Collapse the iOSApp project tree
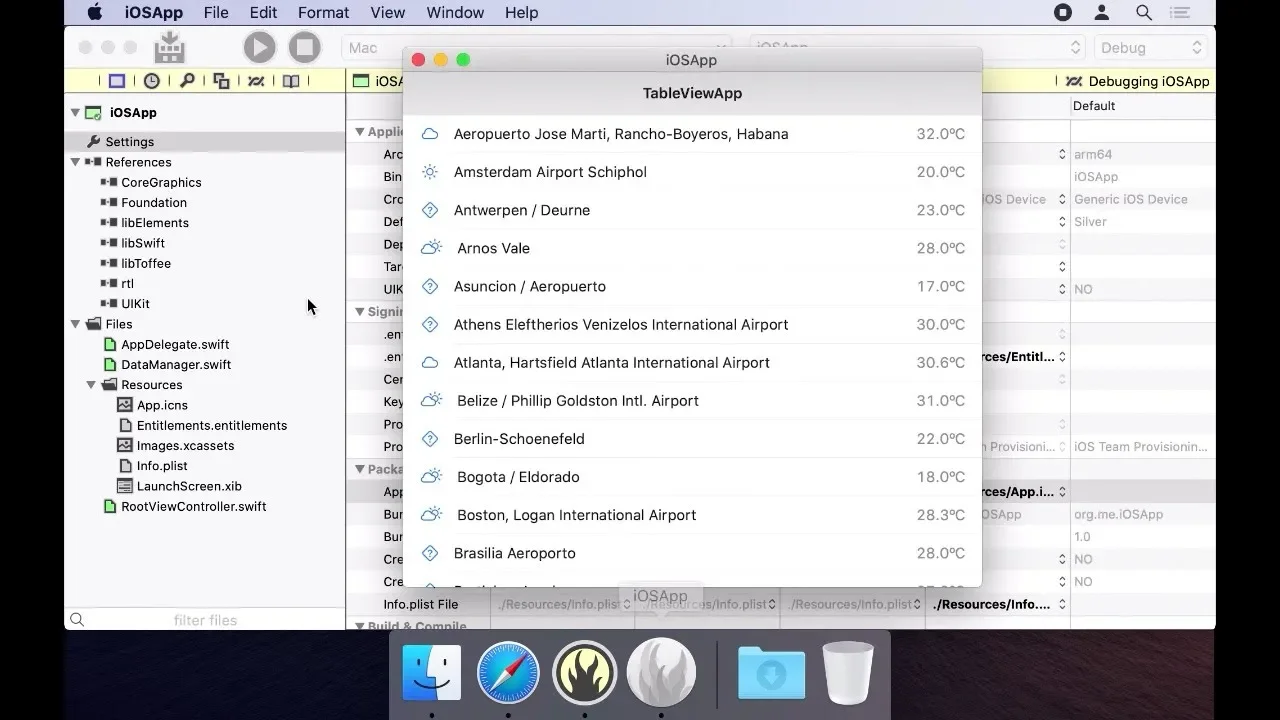Screen dimensions: 1280x720 pyautogui.click(x=75, y=112)
